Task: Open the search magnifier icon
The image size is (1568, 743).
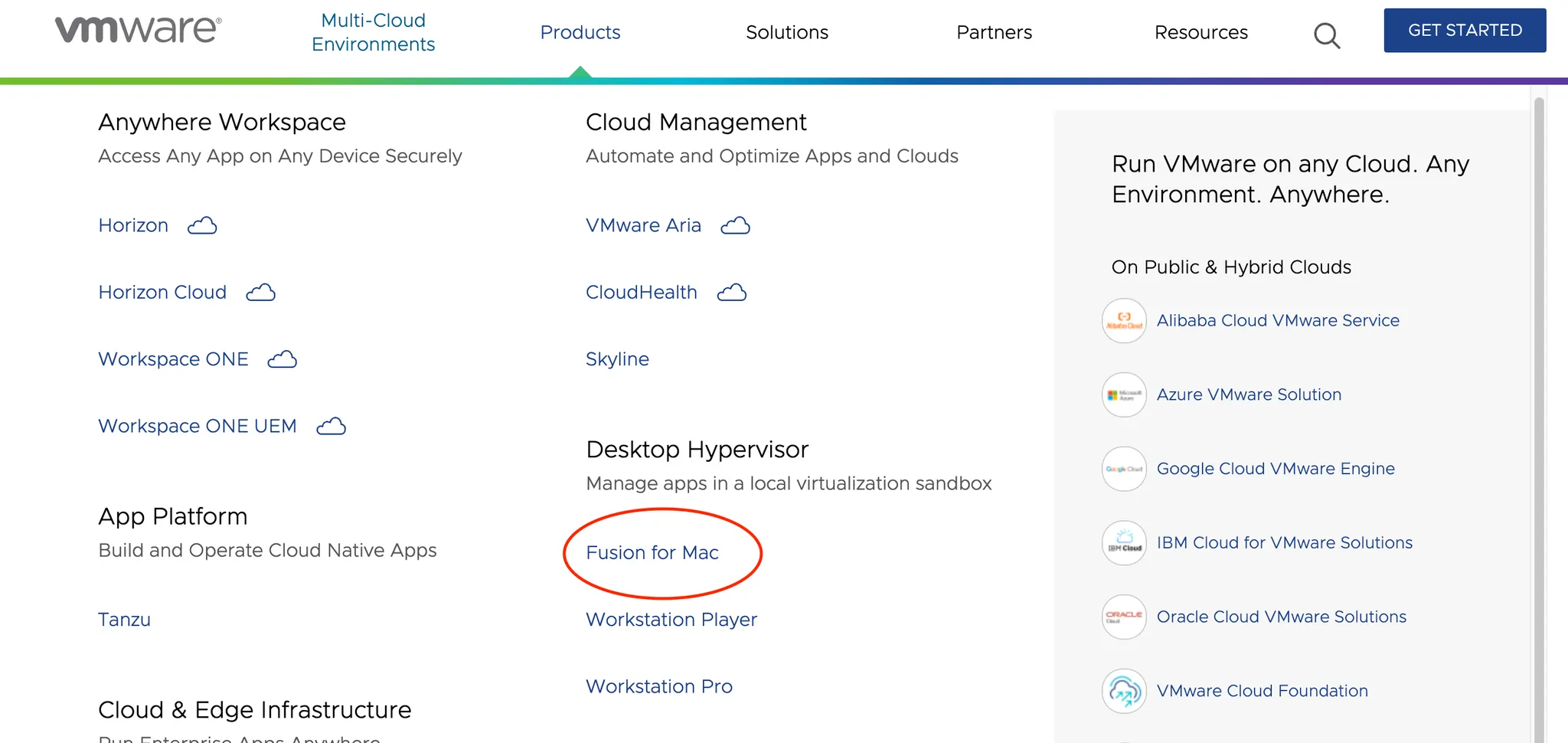Action: pos(1327,35)
